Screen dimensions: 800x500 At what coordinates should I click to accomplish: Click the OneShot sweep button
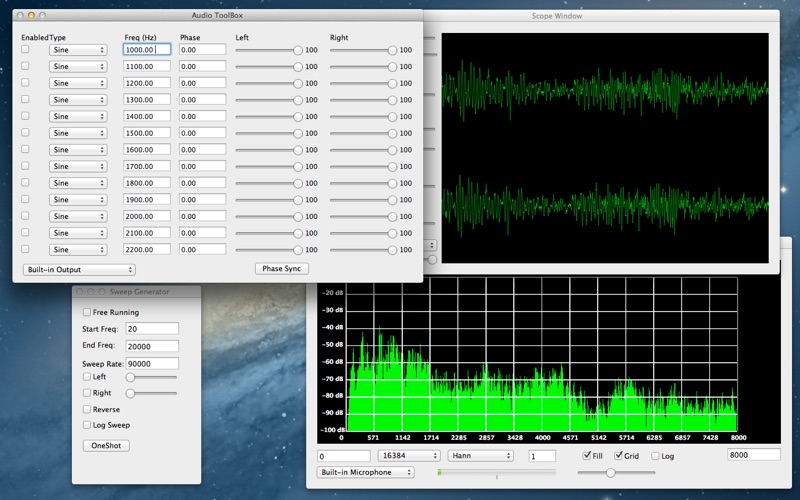coord(105,445)
